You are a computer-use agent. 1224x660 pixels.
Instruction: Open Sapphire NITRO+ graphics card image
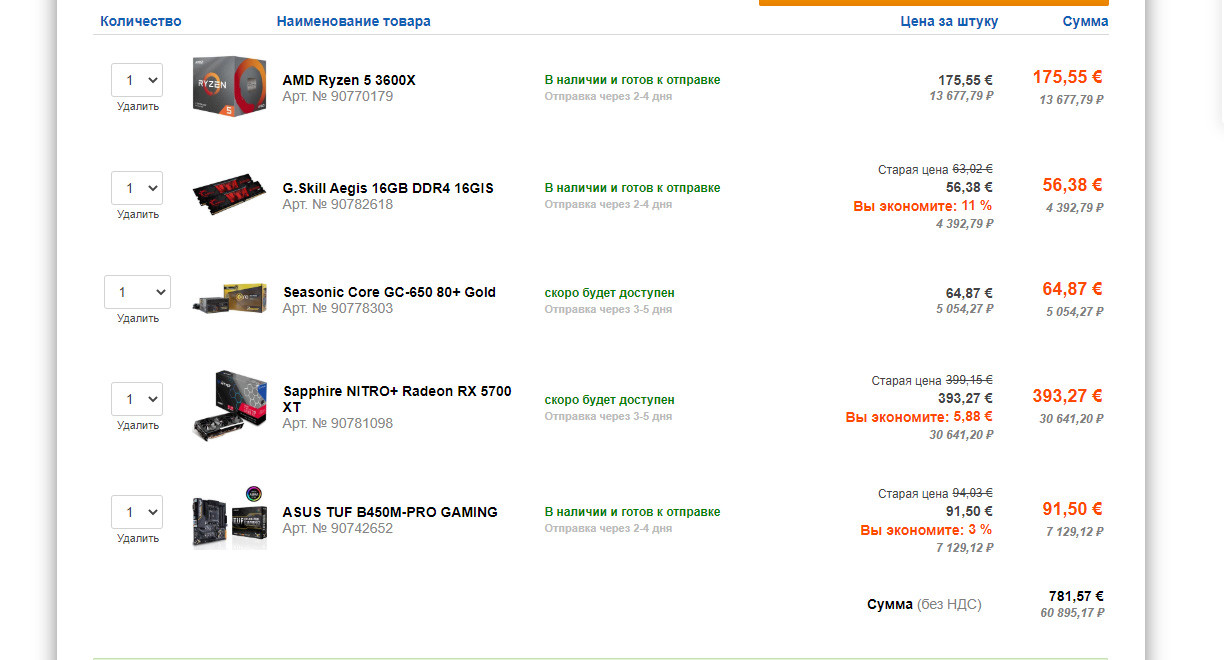pos(230,406)
